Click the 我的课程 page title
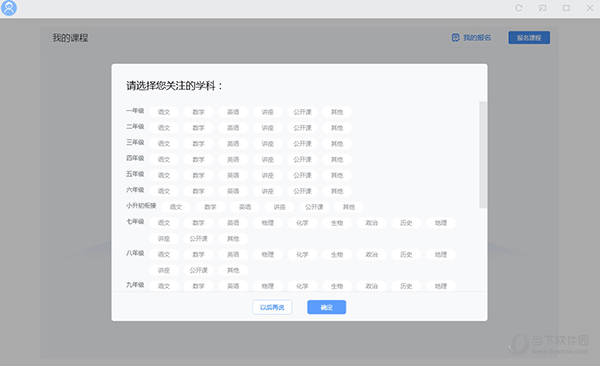The width and height of the screenshot is (600, 366). click(x=70, y=38)
